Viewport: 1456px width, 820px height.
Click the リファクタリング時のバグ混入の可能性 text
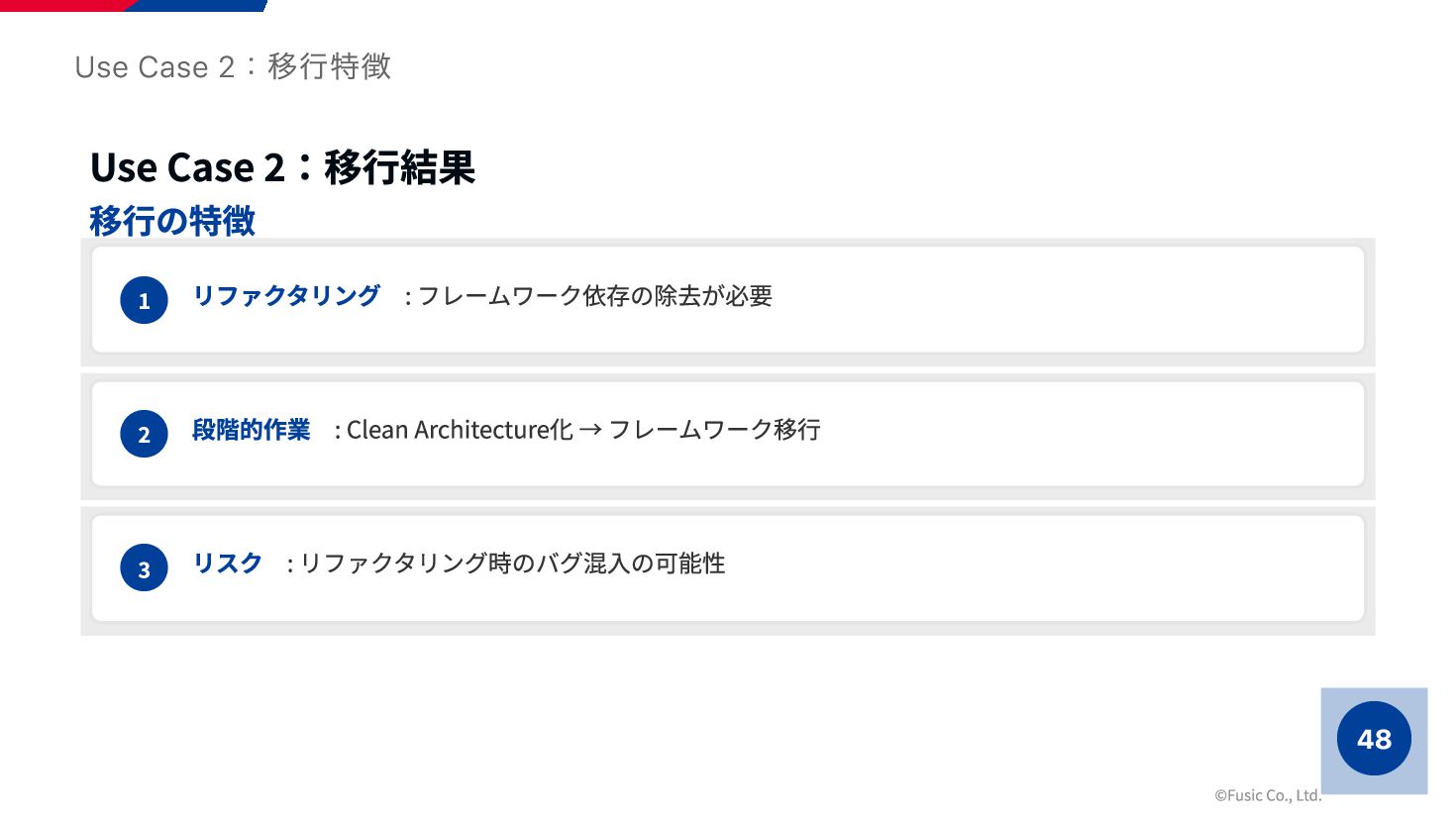coord(512,564)
